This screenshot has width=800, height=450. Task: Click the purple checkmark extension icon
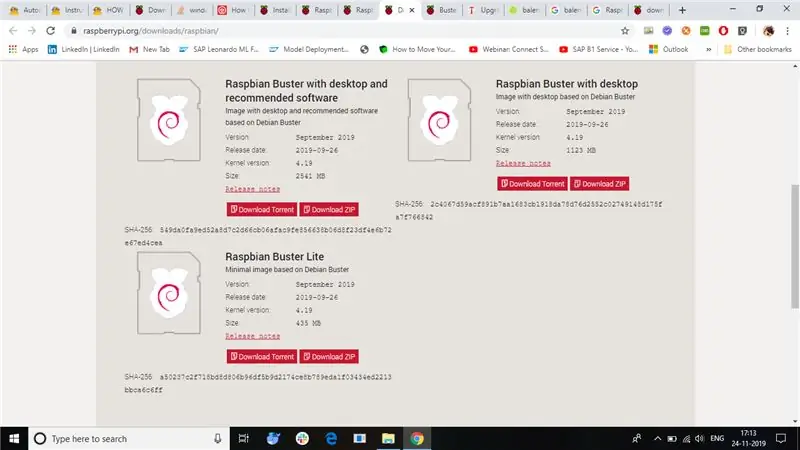pyautogui.click(x=667, y=31)
